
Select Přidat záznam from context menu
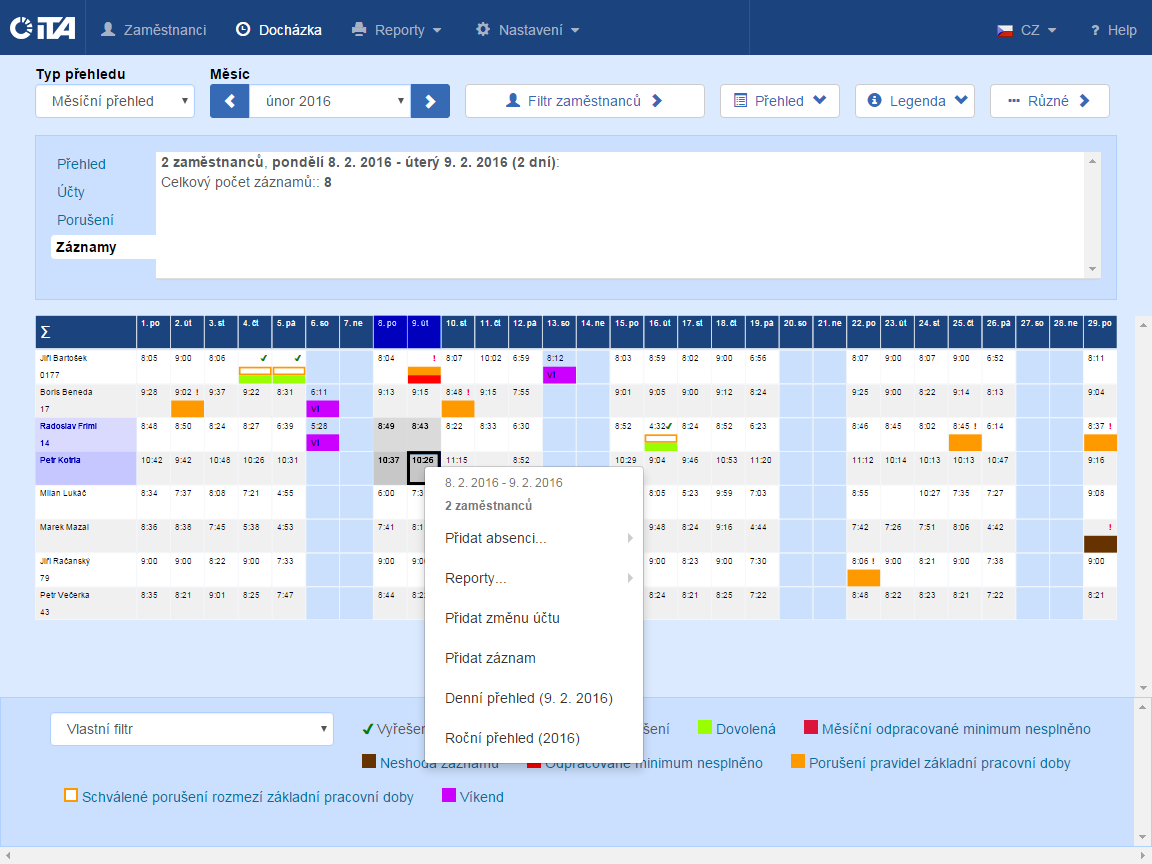[490, 658]
